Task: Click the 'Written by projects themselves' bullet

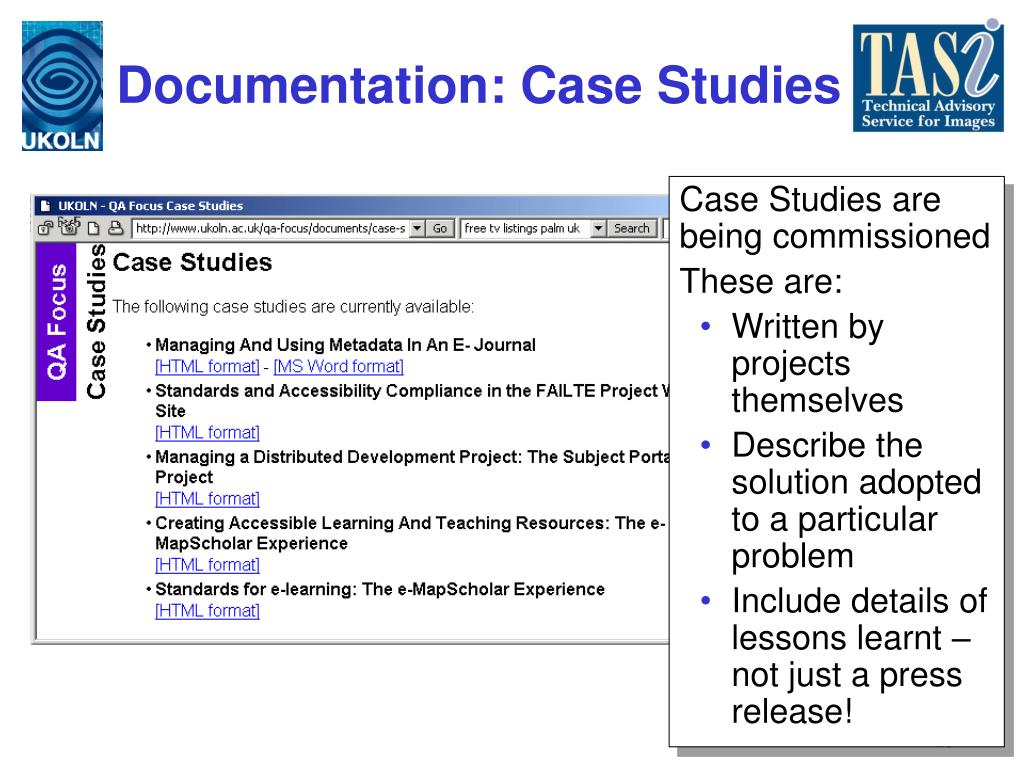Action: coord(816,363)
